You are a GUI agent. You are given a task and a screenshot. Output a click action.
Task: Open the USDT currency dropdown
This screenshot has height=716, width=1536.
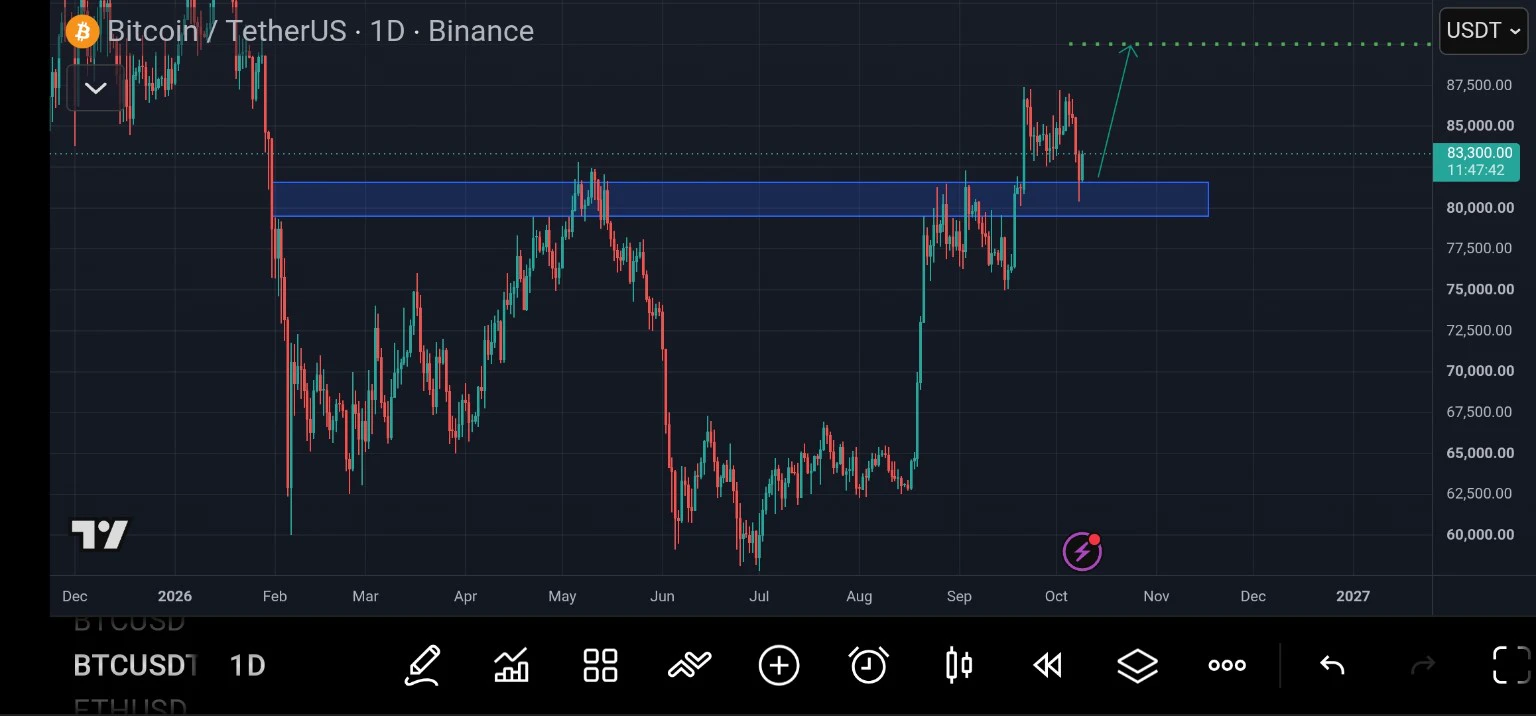tap(1483, 31)
